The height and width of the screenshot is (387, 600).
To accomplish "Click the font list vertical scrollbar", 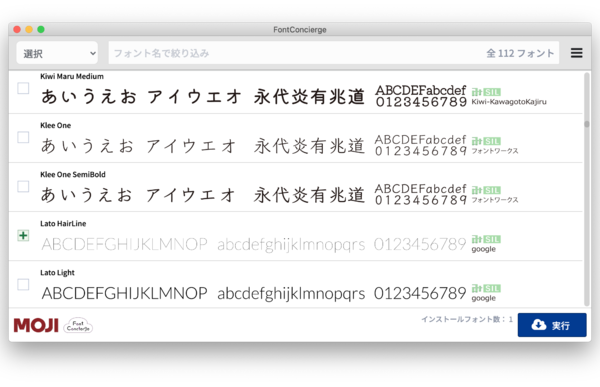I will point(587,189).
